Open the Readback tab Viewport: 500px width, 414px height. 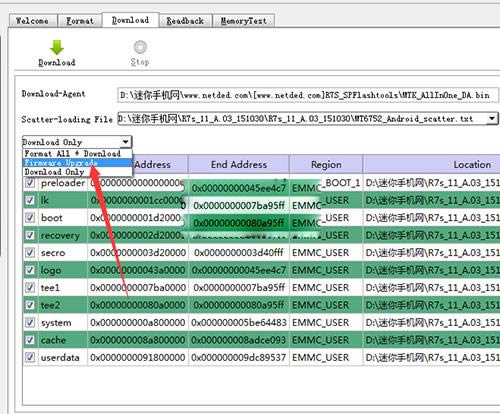coord(185,21)
